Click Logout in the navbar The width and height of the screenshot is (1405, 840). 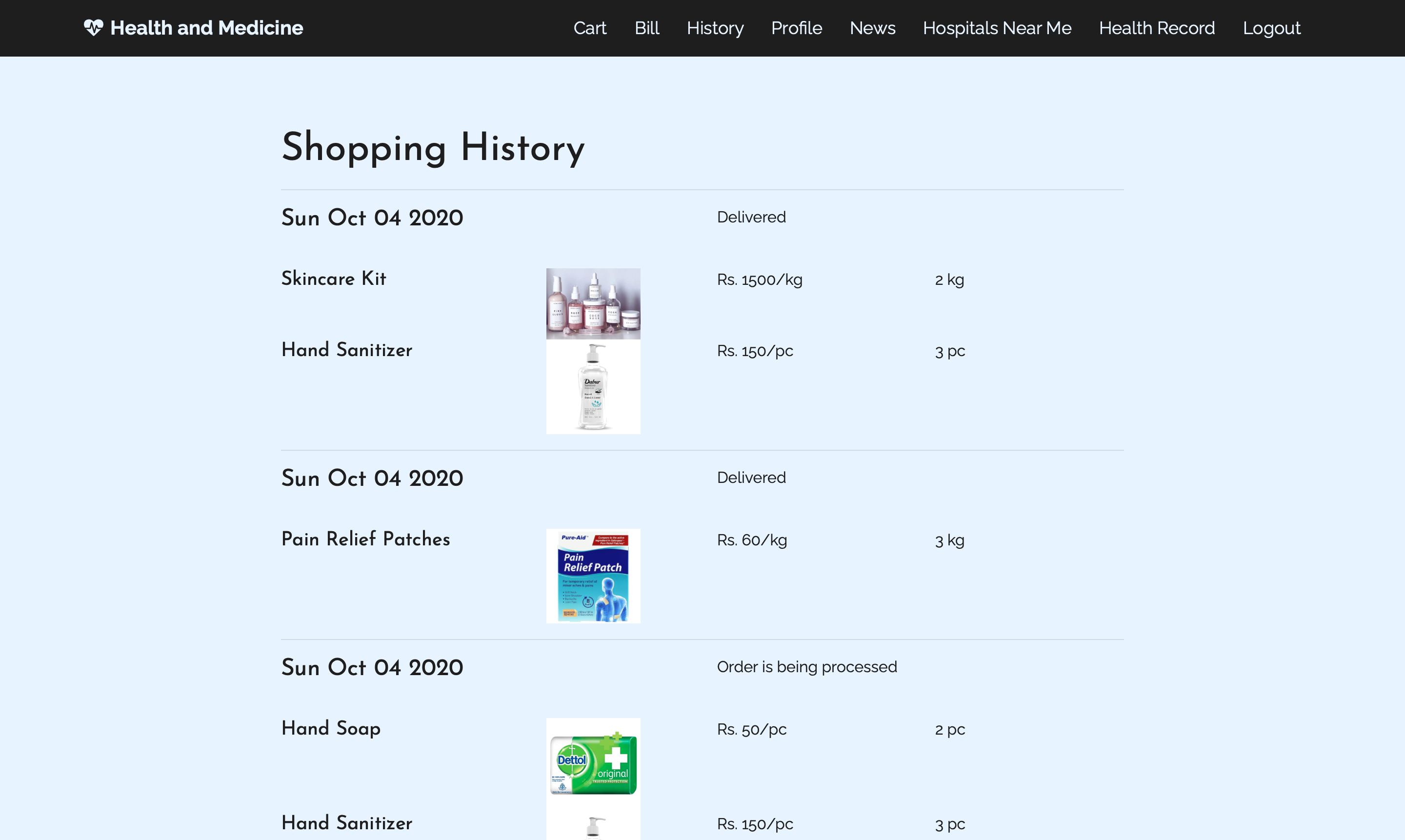(x=1271, y=28)
